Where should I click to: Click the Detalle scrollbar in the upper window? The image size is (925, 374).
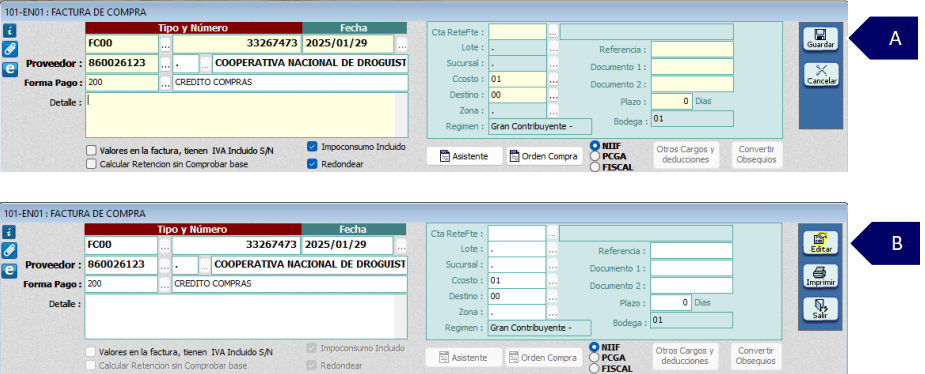tap(401, 114)
